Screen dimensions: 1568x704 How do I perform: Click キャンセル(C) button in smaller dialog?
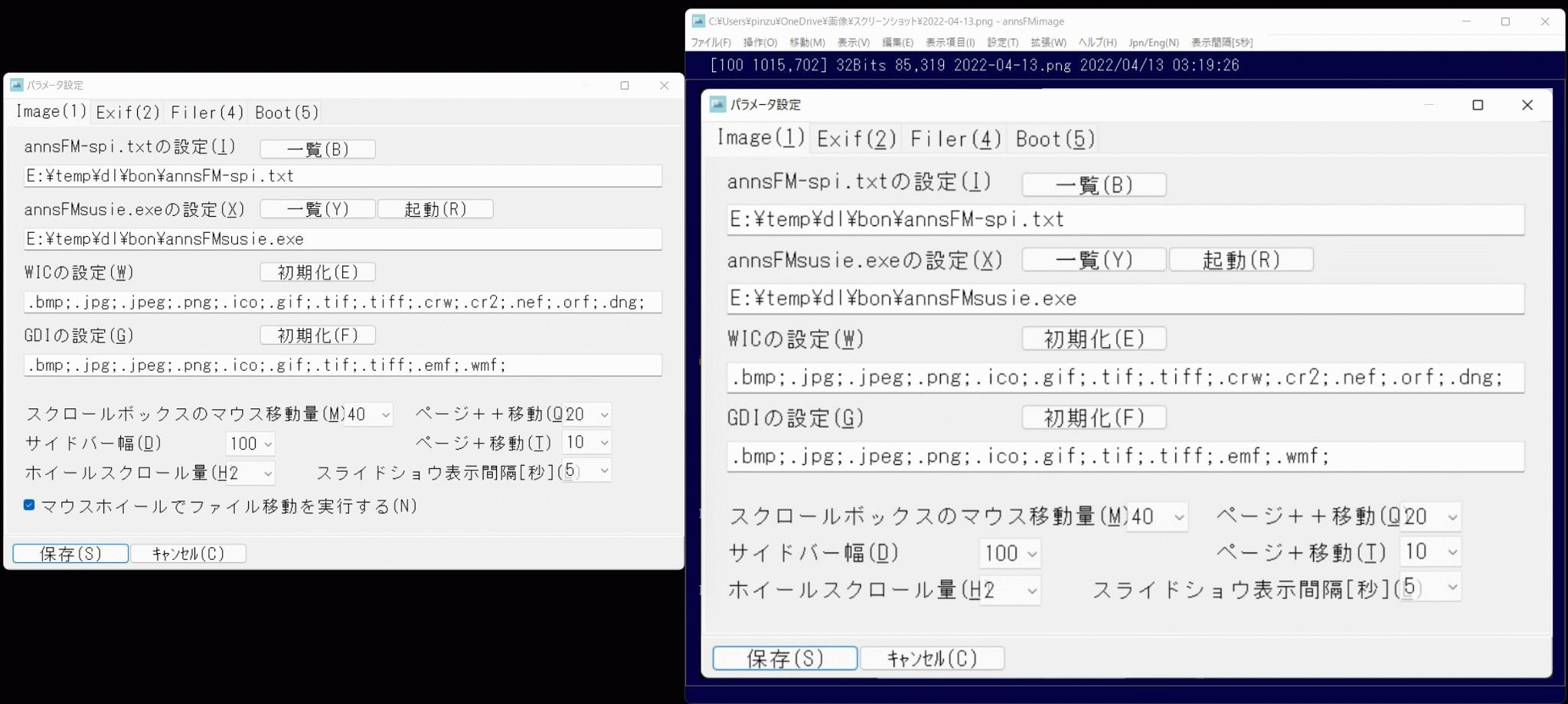click(188, 554)
